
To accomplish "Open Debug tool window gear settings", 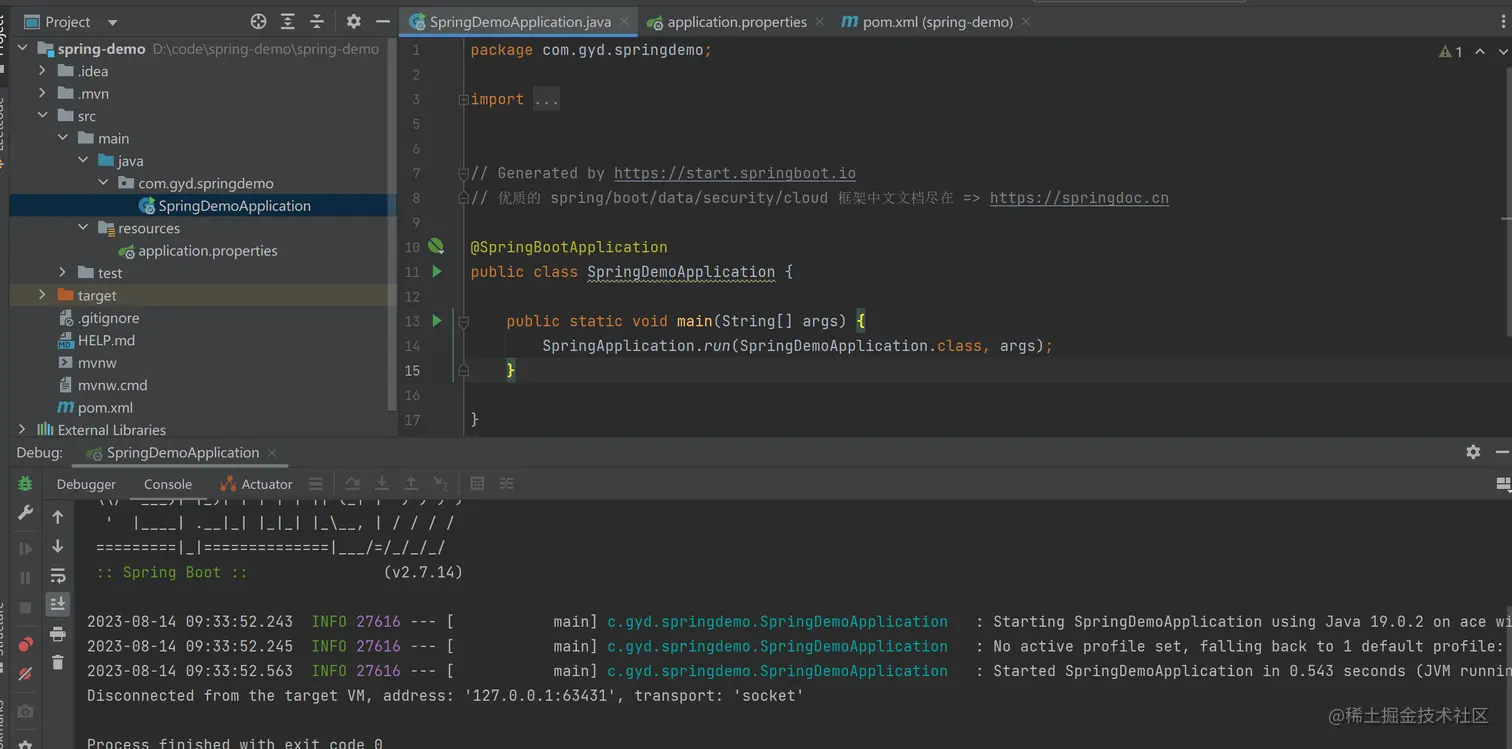I will (x=1473, y=452).
